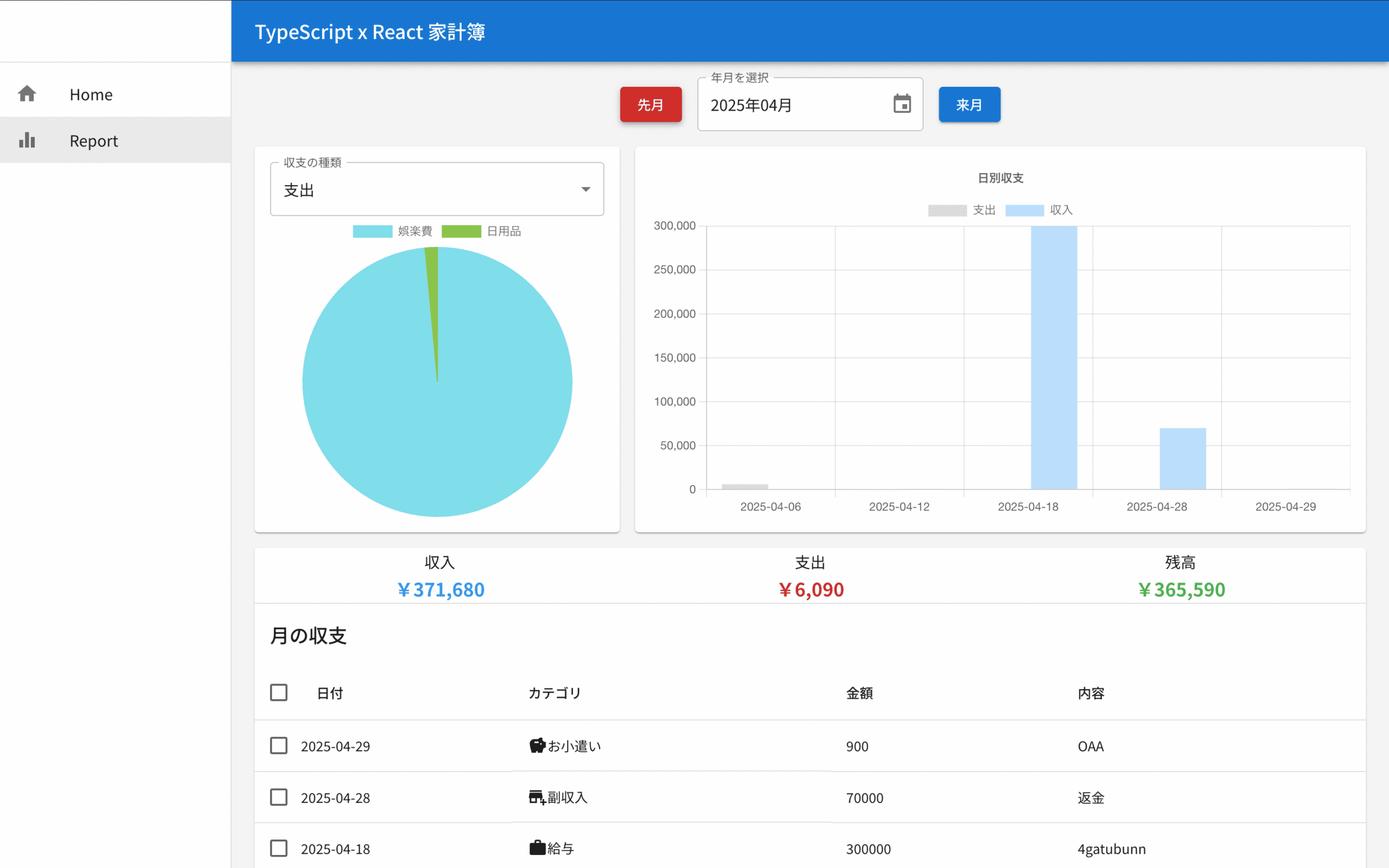Click the カテゴリ column header
The height and width of the screenshot is (868, 1389).
tap(555, 693)
